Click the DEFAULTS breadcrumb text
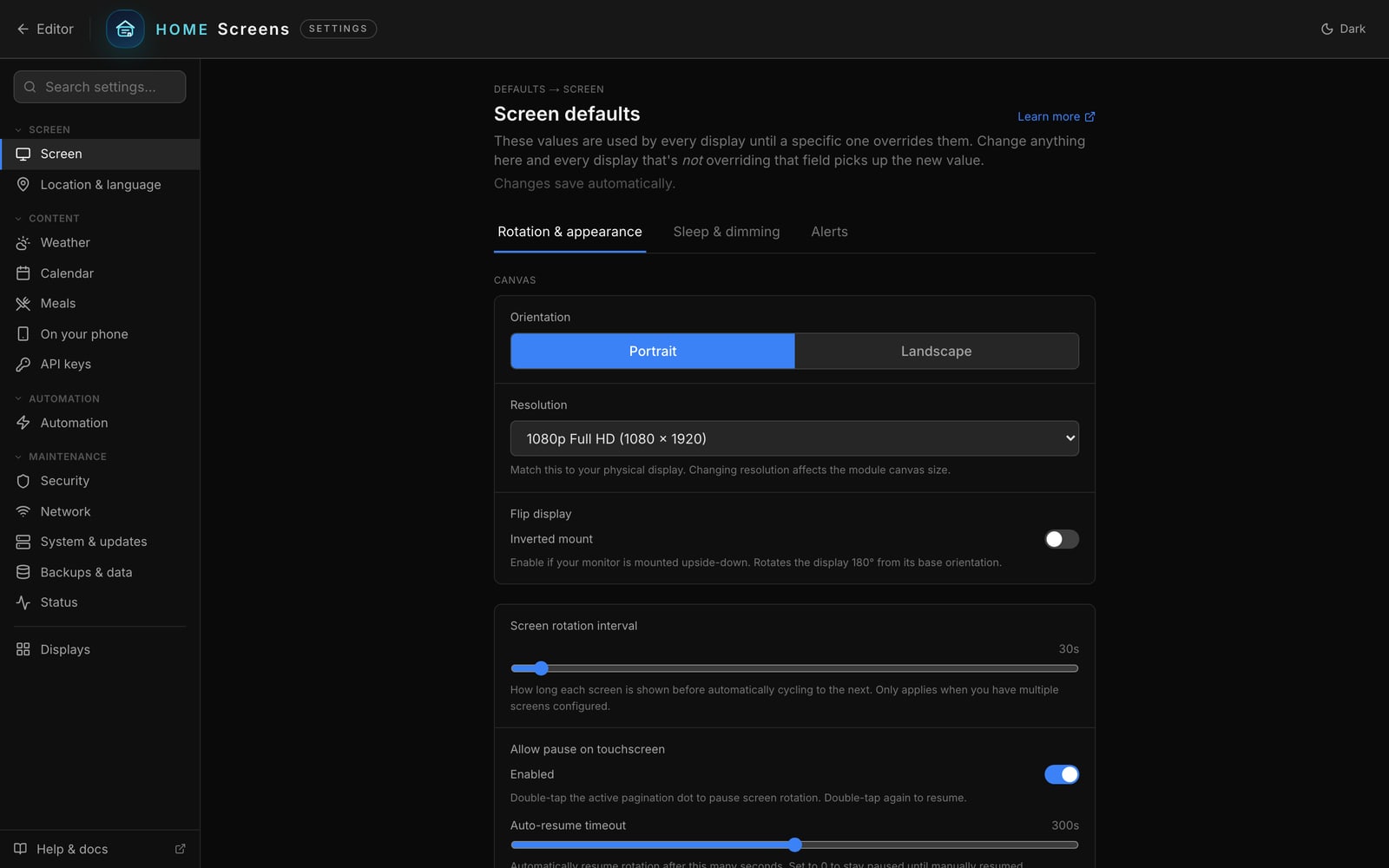The image size is (1389, 868). coord(519,89)
